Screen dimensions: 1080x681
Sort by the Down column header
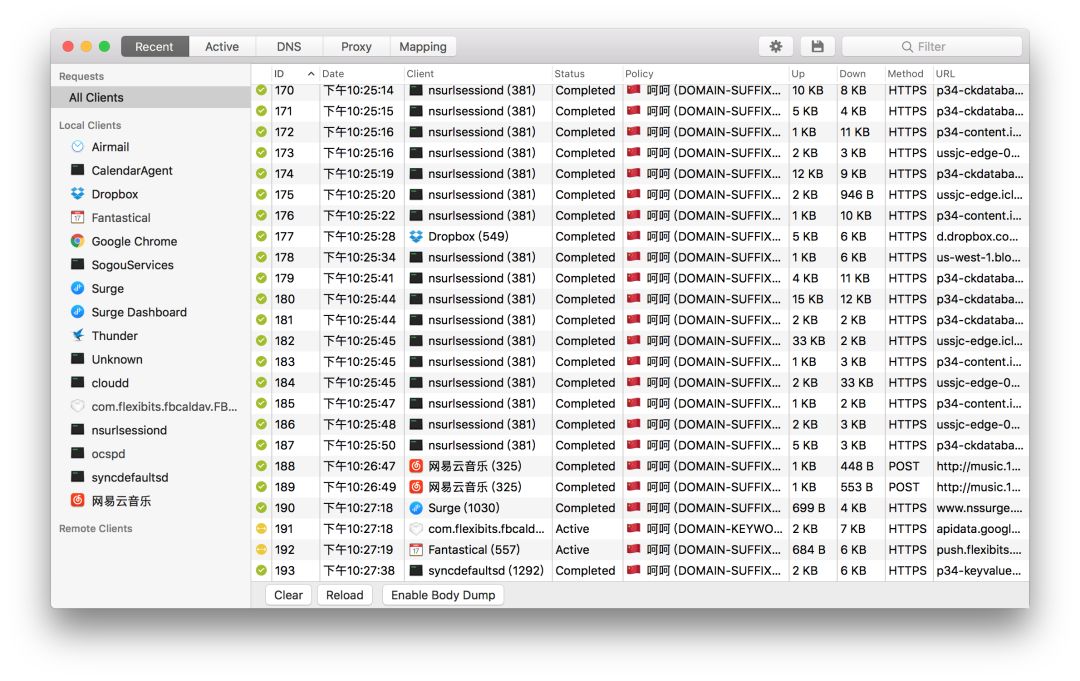860,74
